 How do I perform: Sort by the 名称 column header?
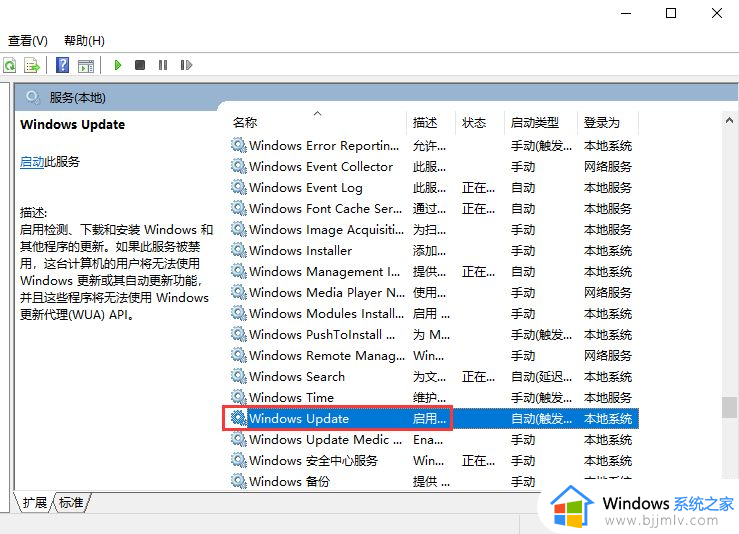245,123
